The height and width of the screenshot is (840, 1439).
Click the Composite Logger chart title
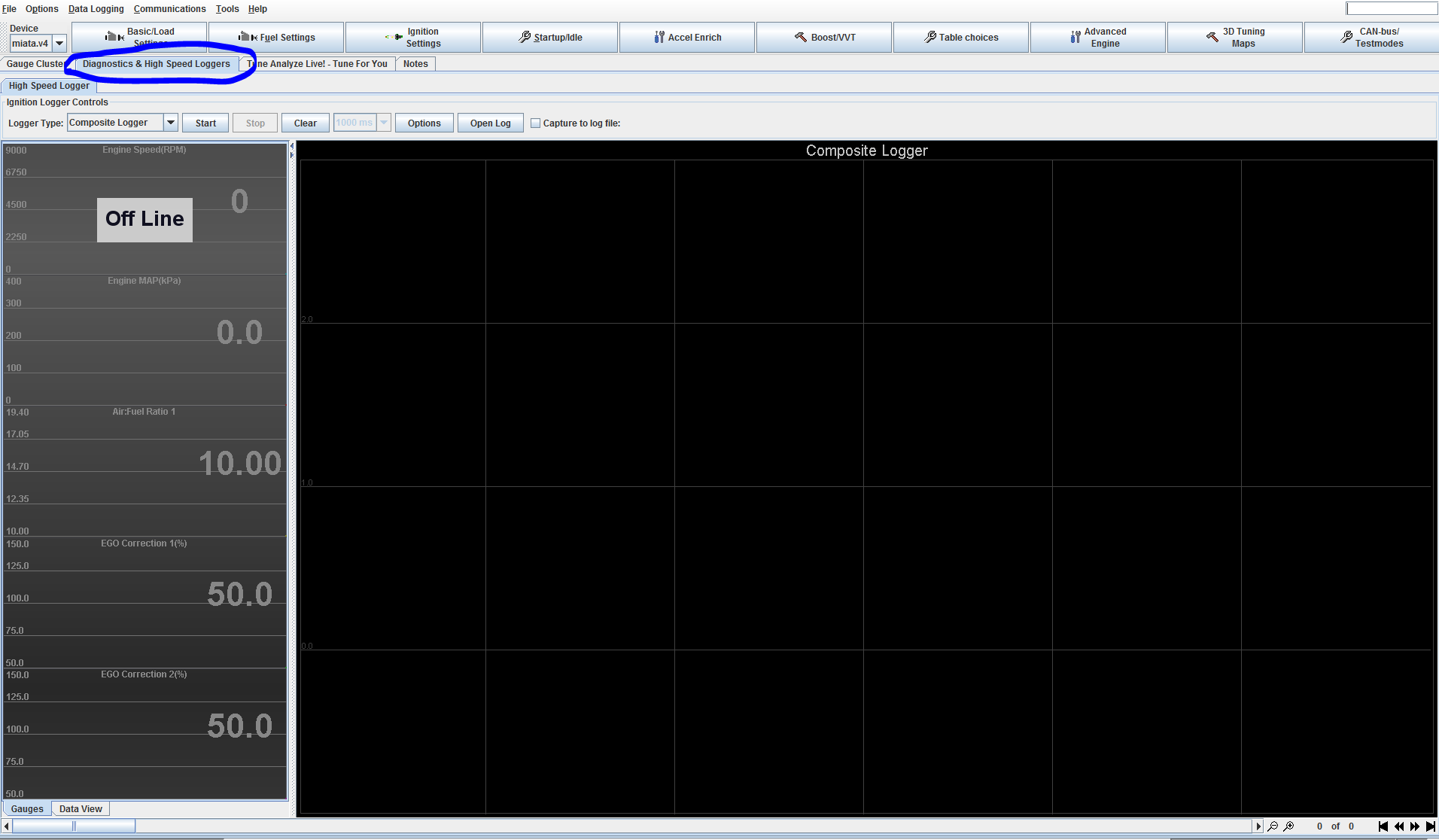(866, 151)
